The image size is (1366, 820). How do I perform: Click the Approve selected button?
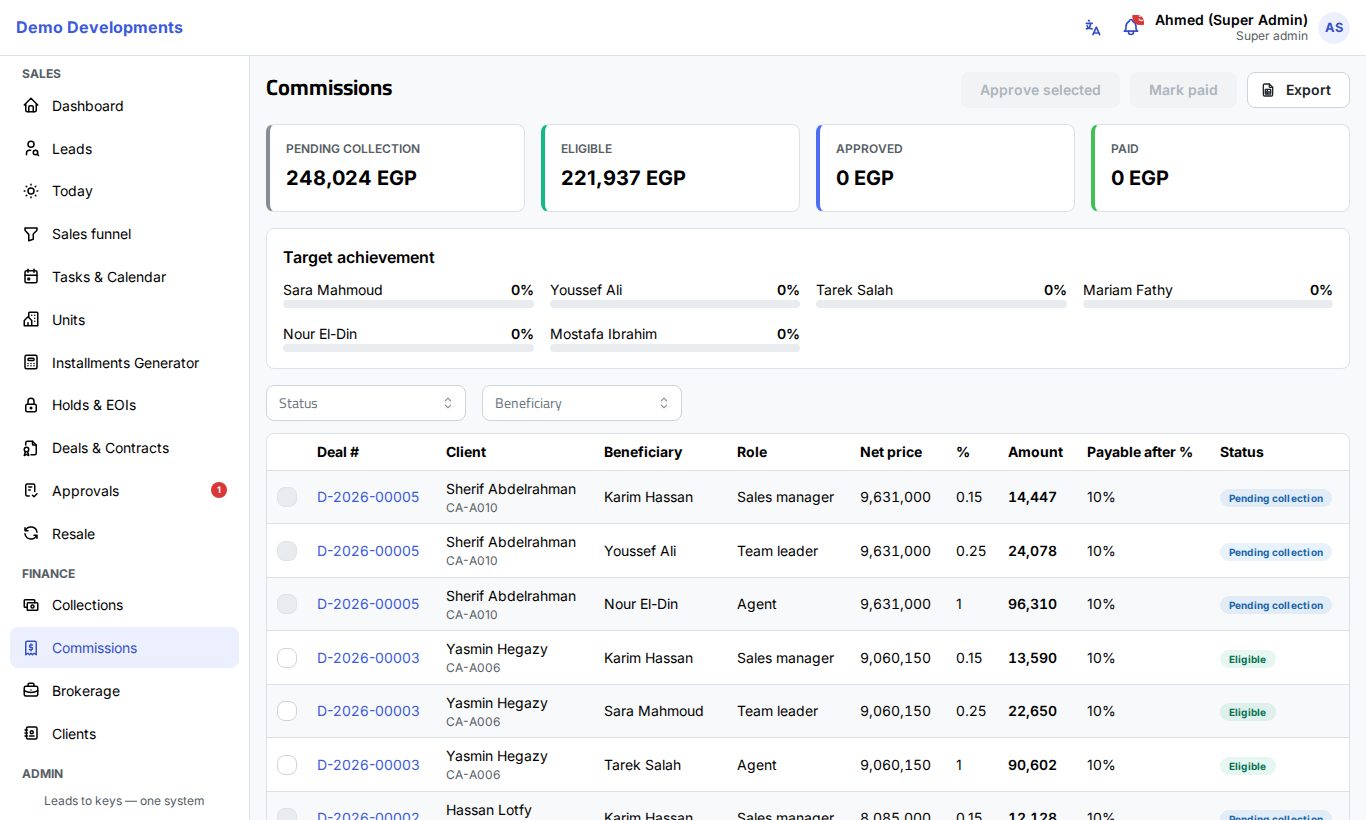tap(1040, 90)
